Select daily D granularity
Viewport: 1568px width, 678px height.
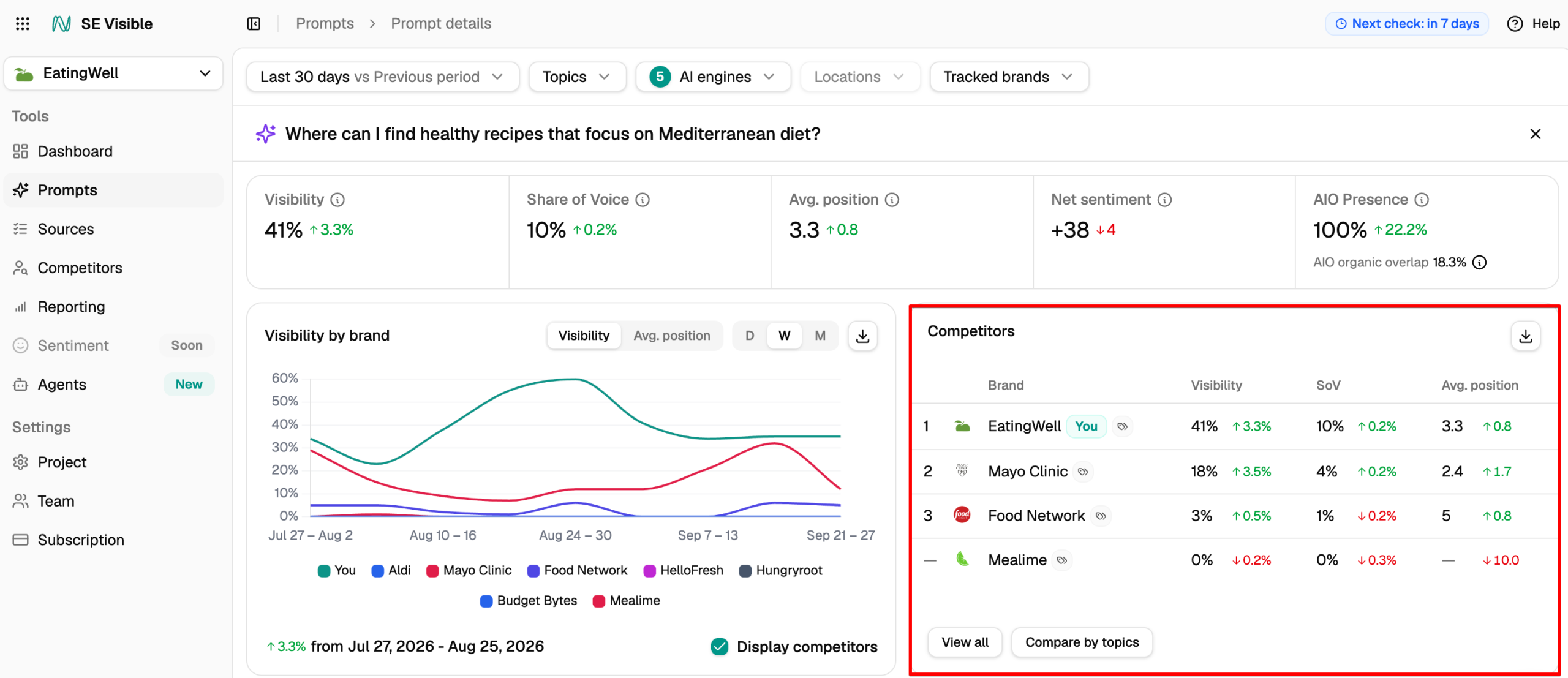pos(750,336)
